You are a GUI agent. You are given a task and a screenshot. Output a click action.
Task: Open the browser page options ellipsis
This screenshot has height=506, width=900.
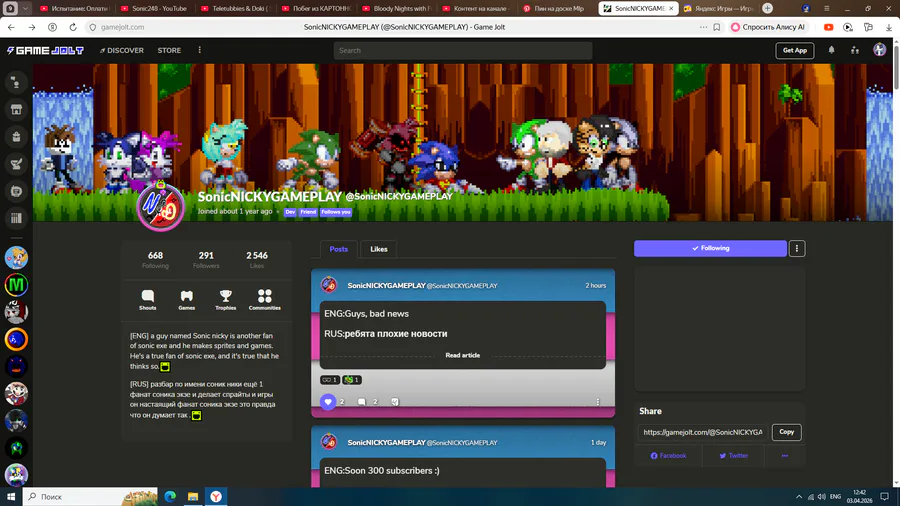point(703,27)
